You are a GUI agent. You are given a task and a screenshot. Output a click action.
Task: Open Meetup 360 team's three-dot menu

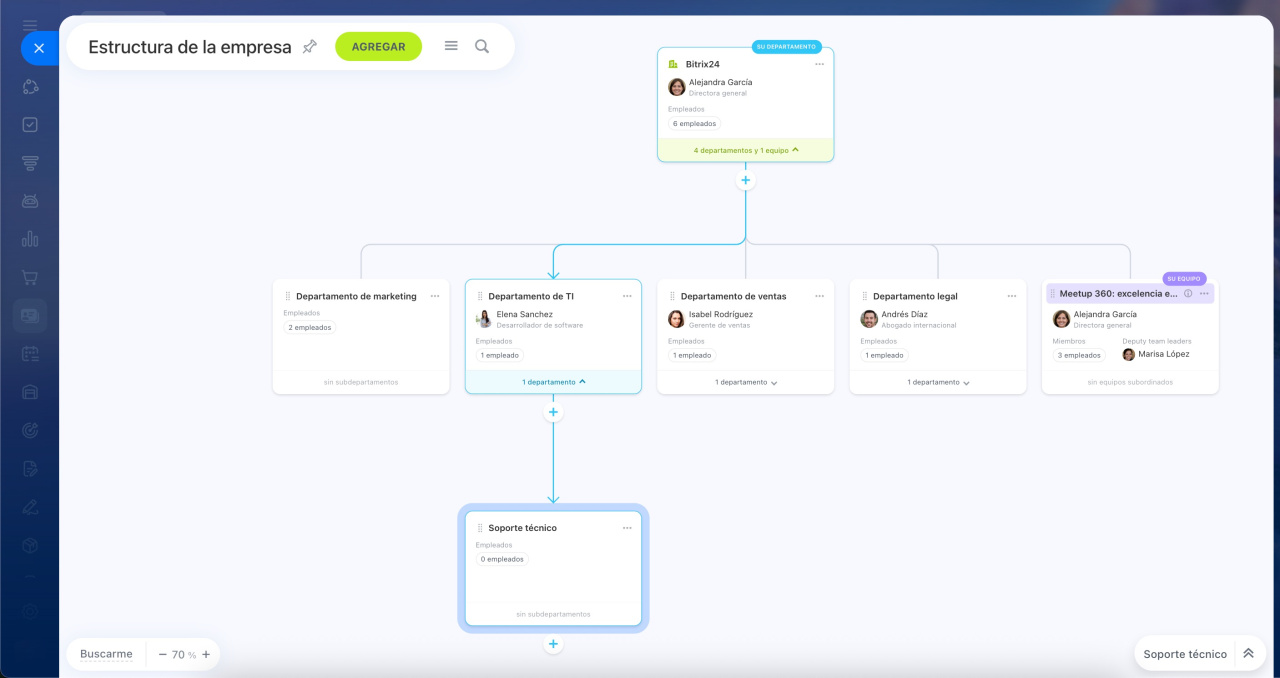click(x=1204, y=294)
